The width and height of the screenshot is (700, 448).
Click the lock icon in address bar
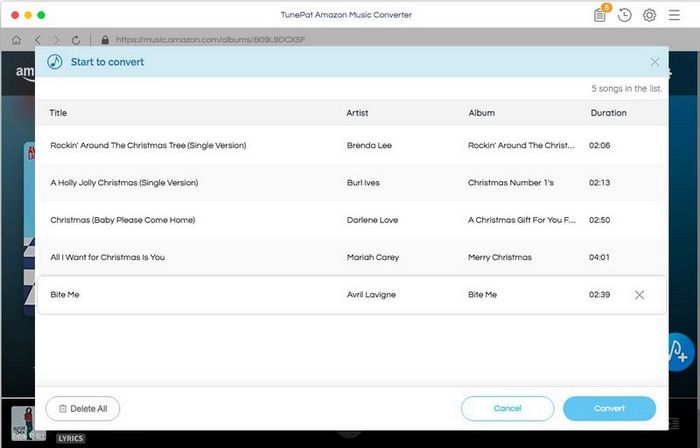pos(105,40)
